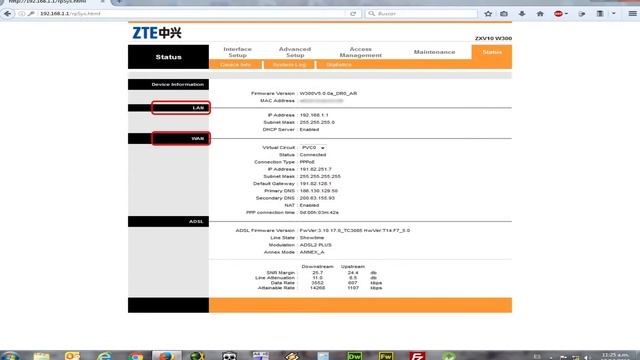
Task: Click the Buscar search field
Action: [422, 13]
